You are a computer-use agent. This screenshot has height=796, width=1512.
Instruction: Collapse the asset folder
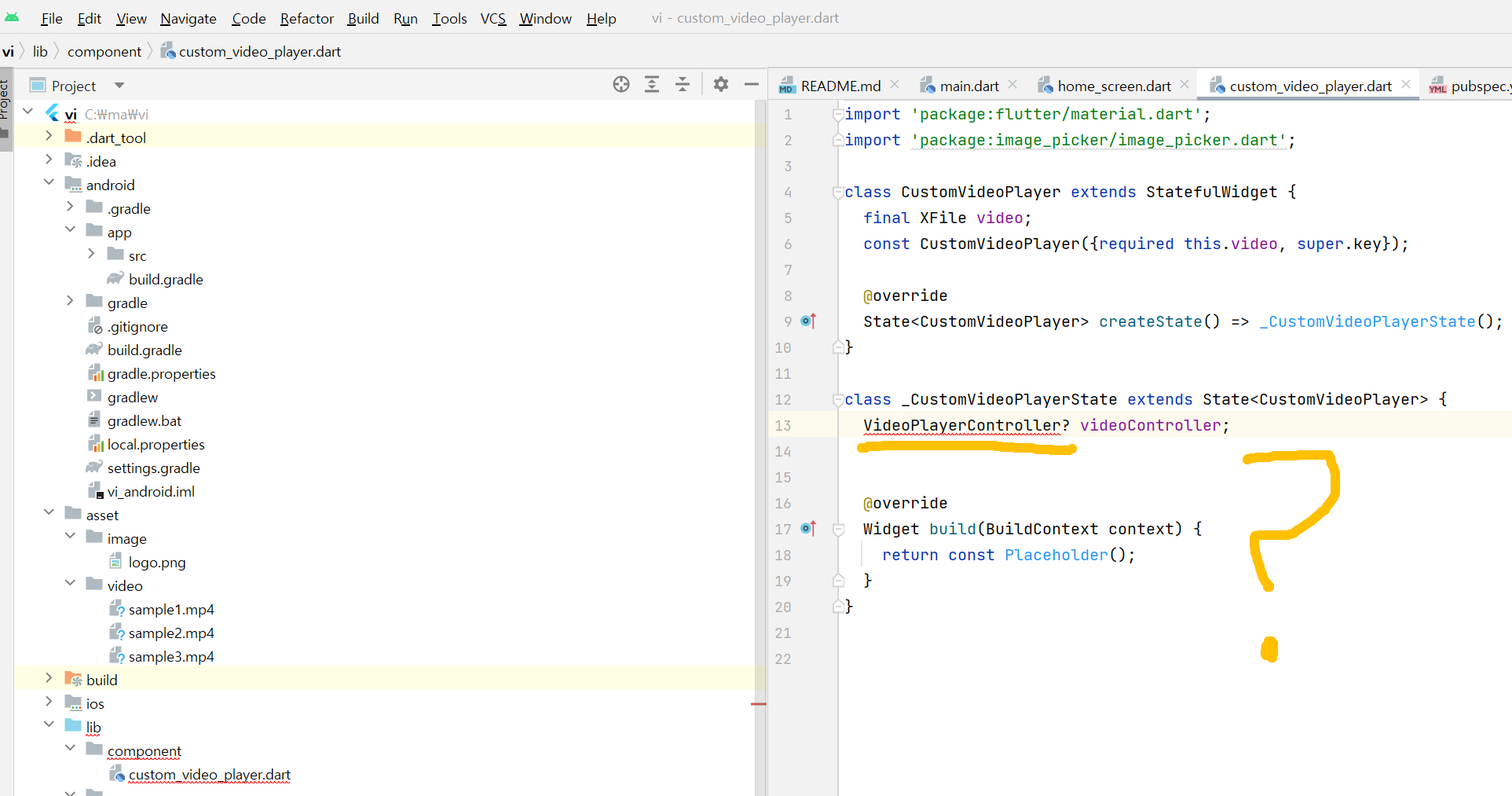49,513
